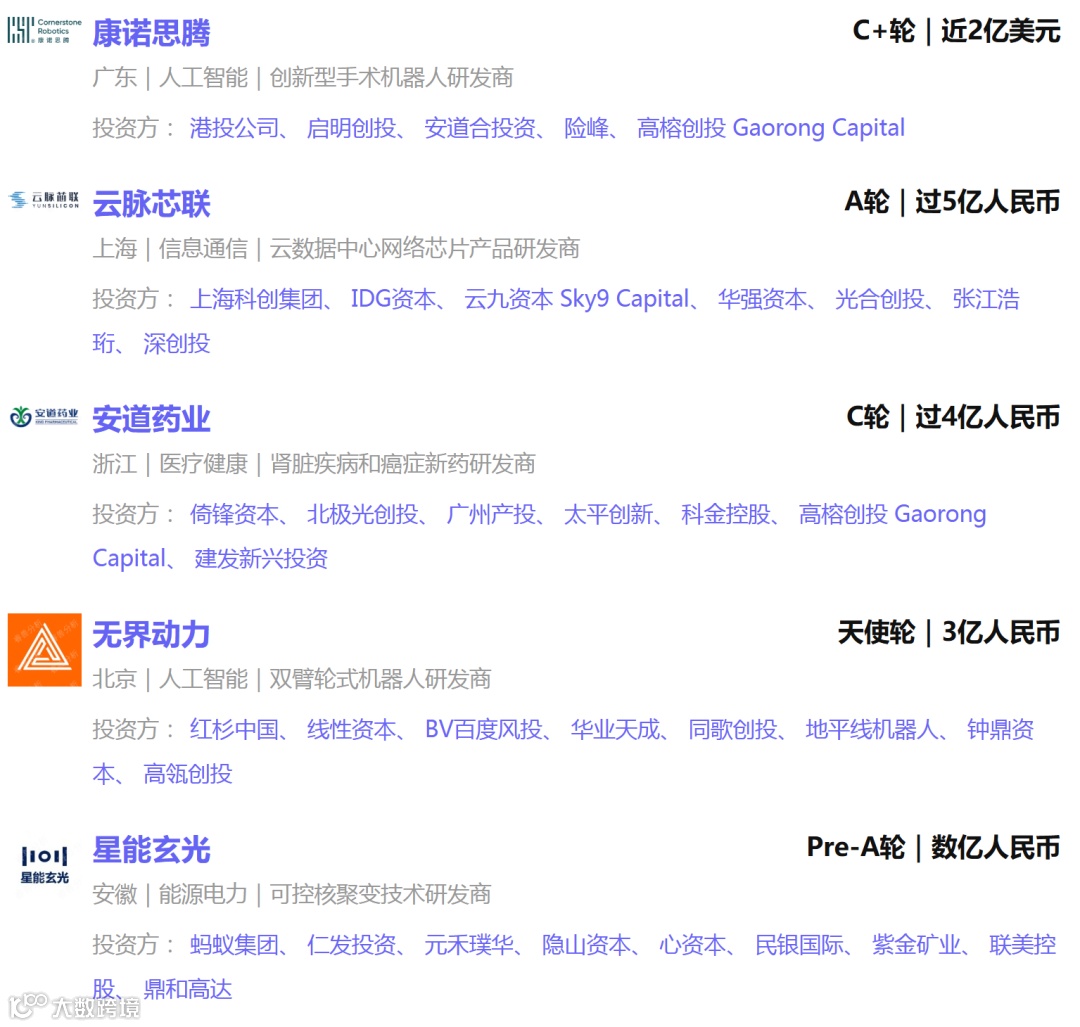Click the orange 无界动力 triangle logo
Image resolution: width=1080 pixels, height=1027 pixels.
point(44,650)
